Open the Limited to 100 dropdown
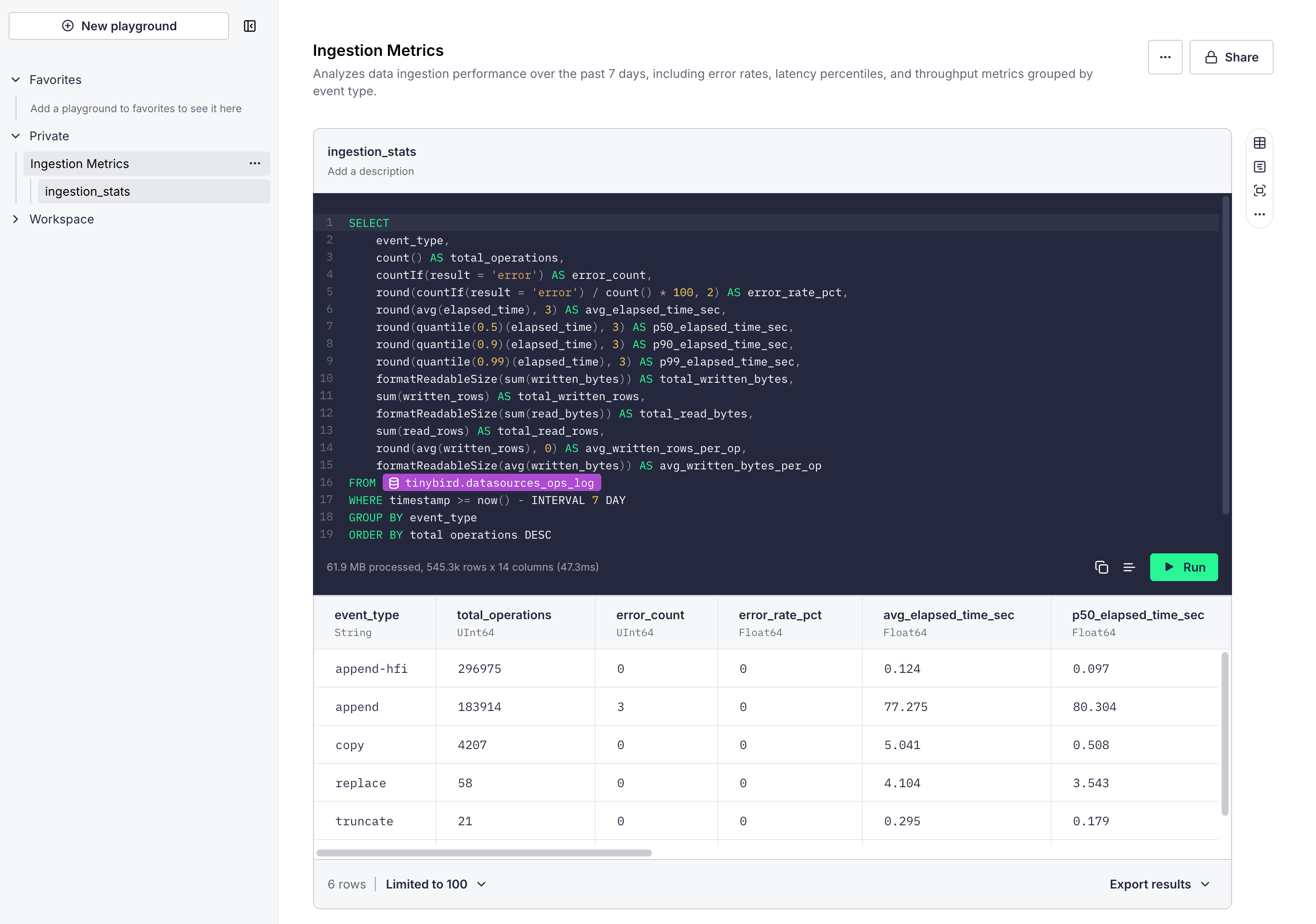Screen dimensions: 1316x924 click(435, 884)
